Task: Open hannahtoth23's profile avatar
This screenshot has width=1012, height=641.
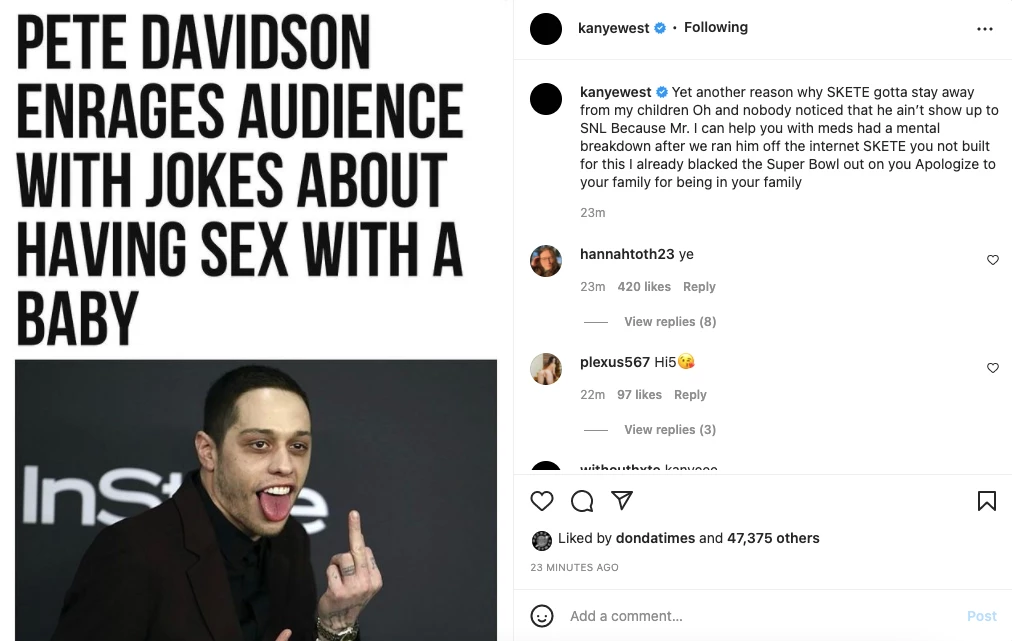Action: point(546,261)
